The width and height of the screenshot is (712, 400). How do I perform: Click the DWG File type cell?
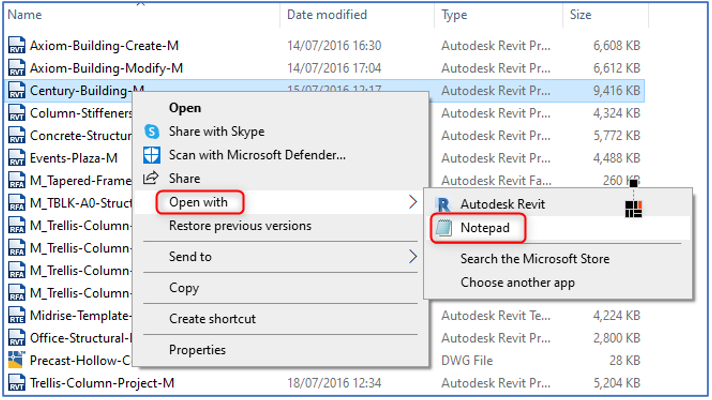(467, 360)
